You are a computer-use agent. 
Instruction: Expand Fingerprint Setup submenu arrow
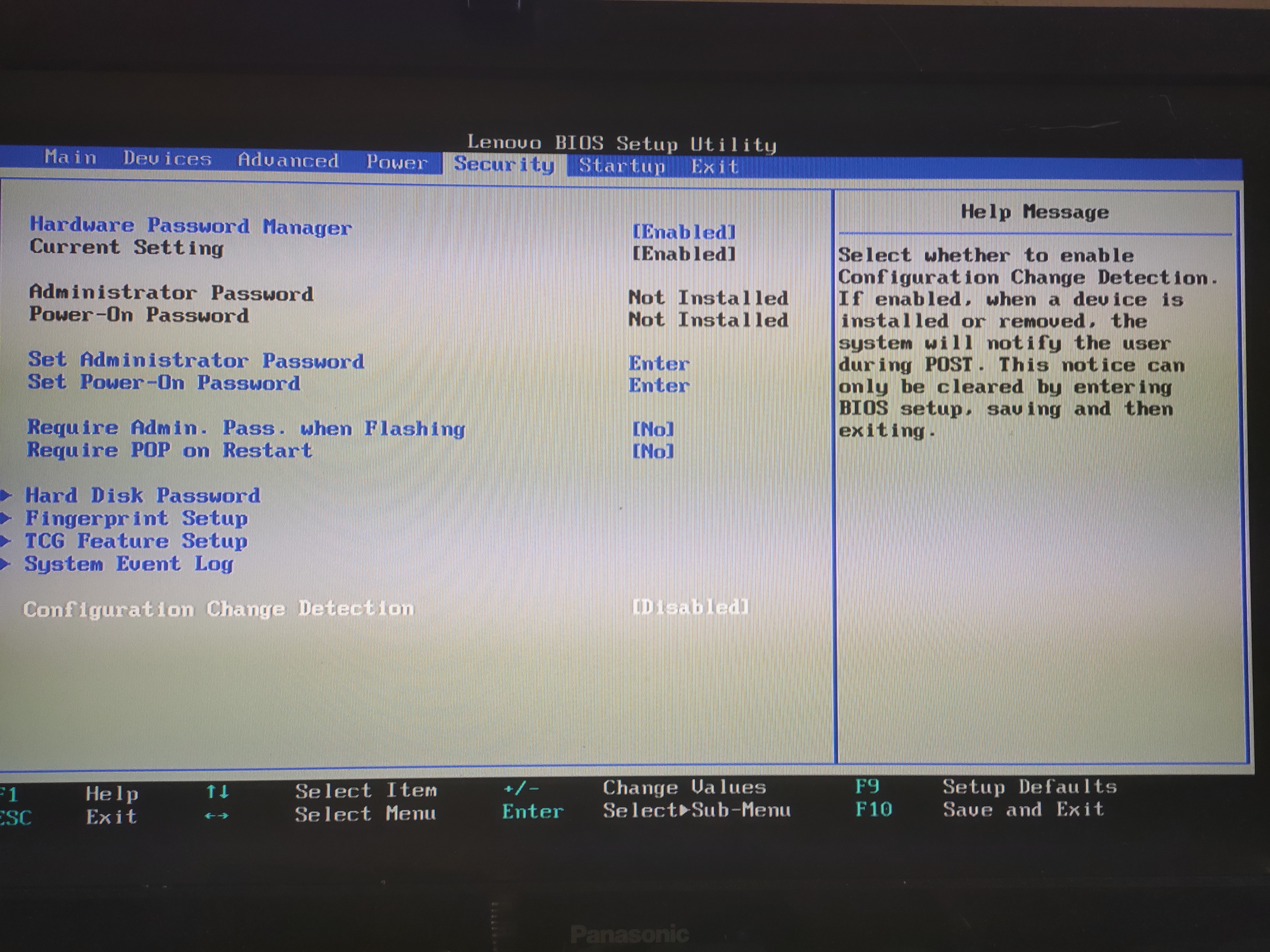click(x=6, y=519)
